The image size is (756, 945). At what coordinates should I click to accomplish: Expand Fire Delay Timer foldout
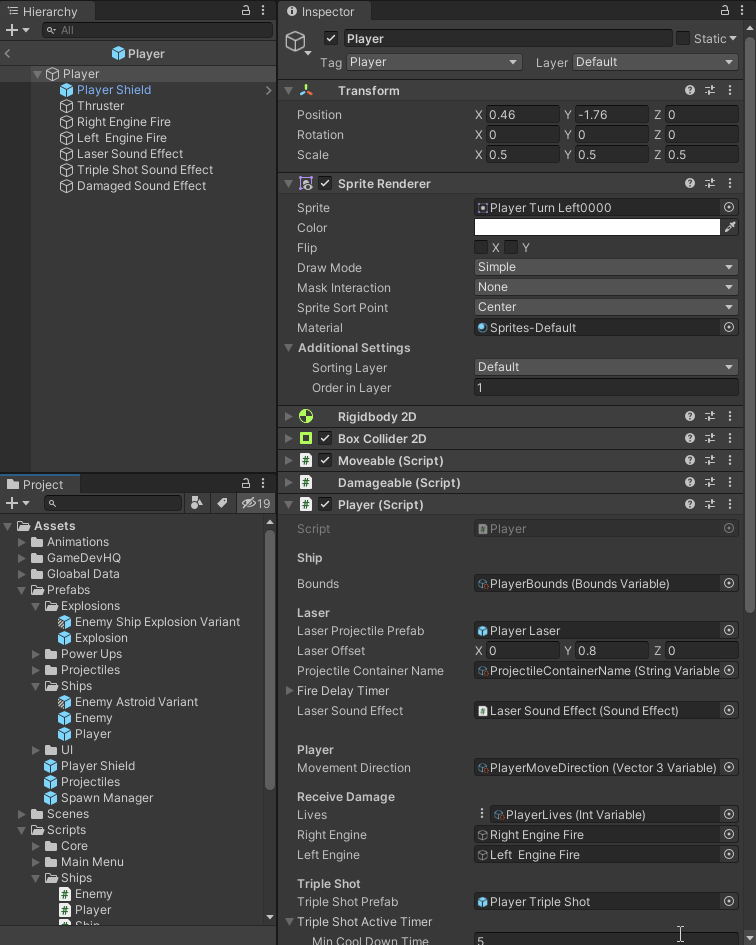point(289,690)
